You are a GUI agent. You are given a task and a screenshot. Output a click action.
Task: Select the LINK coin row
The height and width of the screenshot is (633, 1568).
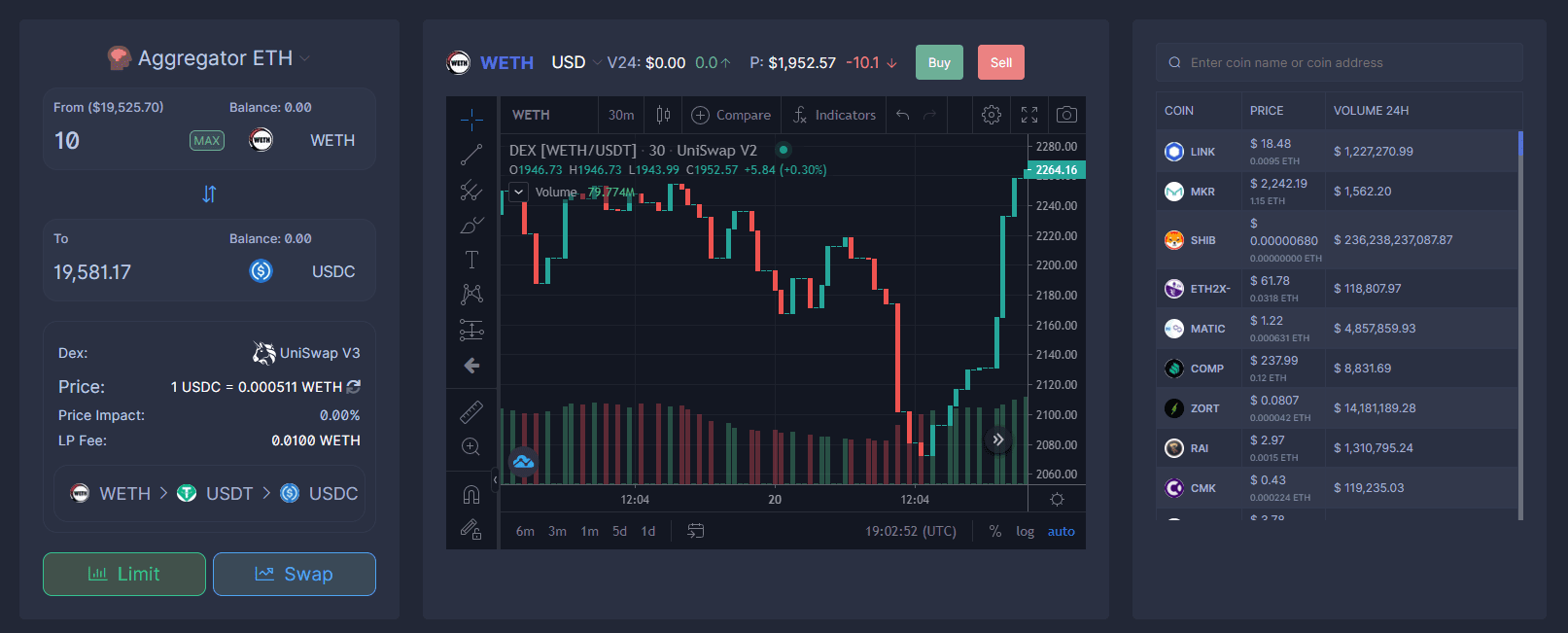(1337, 152)
